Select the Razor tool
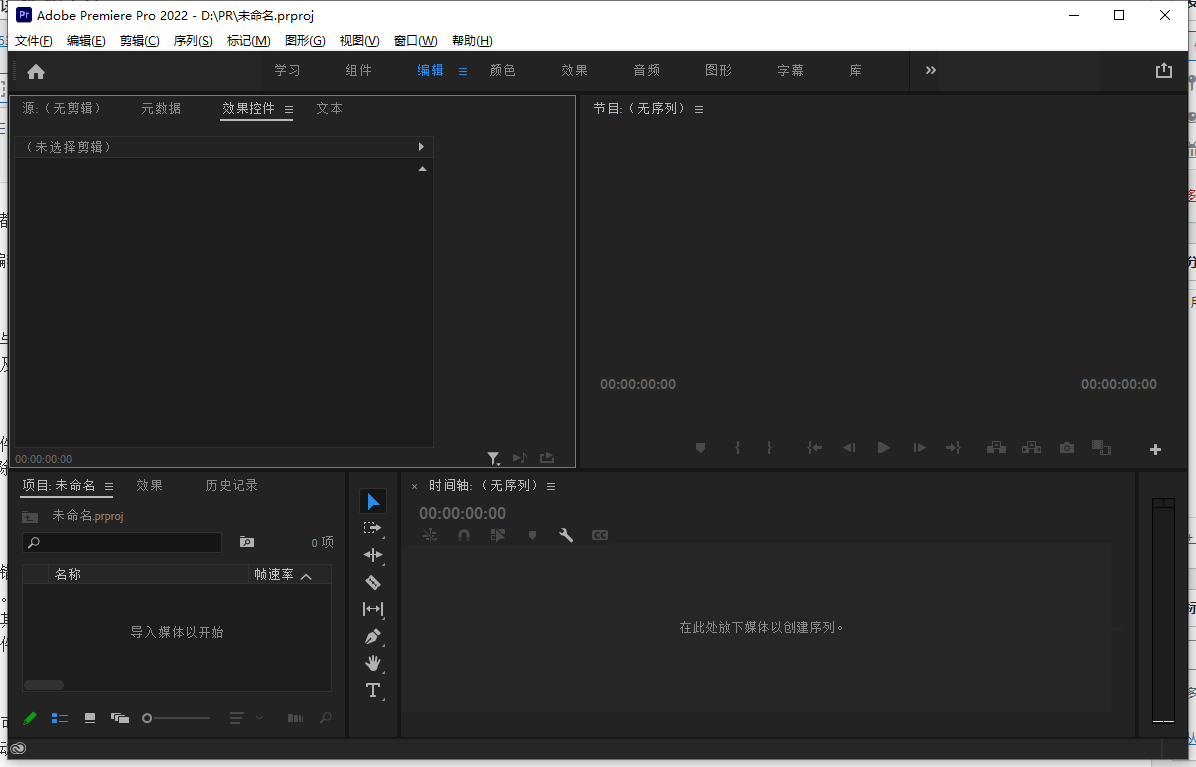Image resolution: width=1196 pixels, height=767 pixels. [373, 582]
